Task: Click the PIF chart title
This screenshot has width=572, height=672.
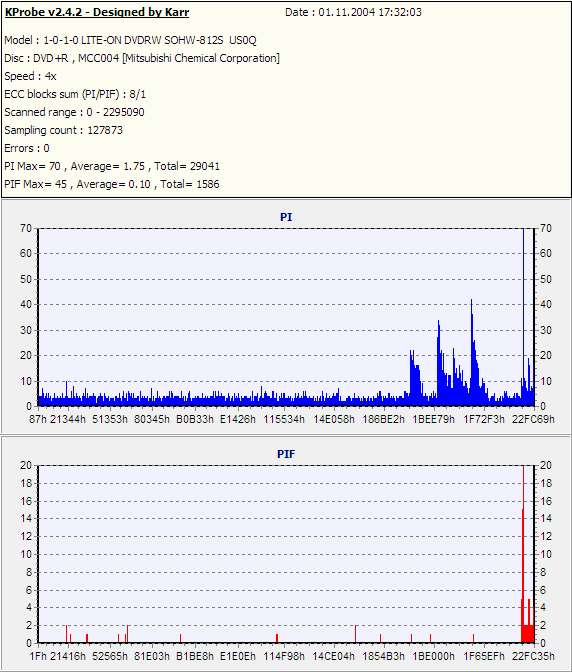Action: [286, 454]
